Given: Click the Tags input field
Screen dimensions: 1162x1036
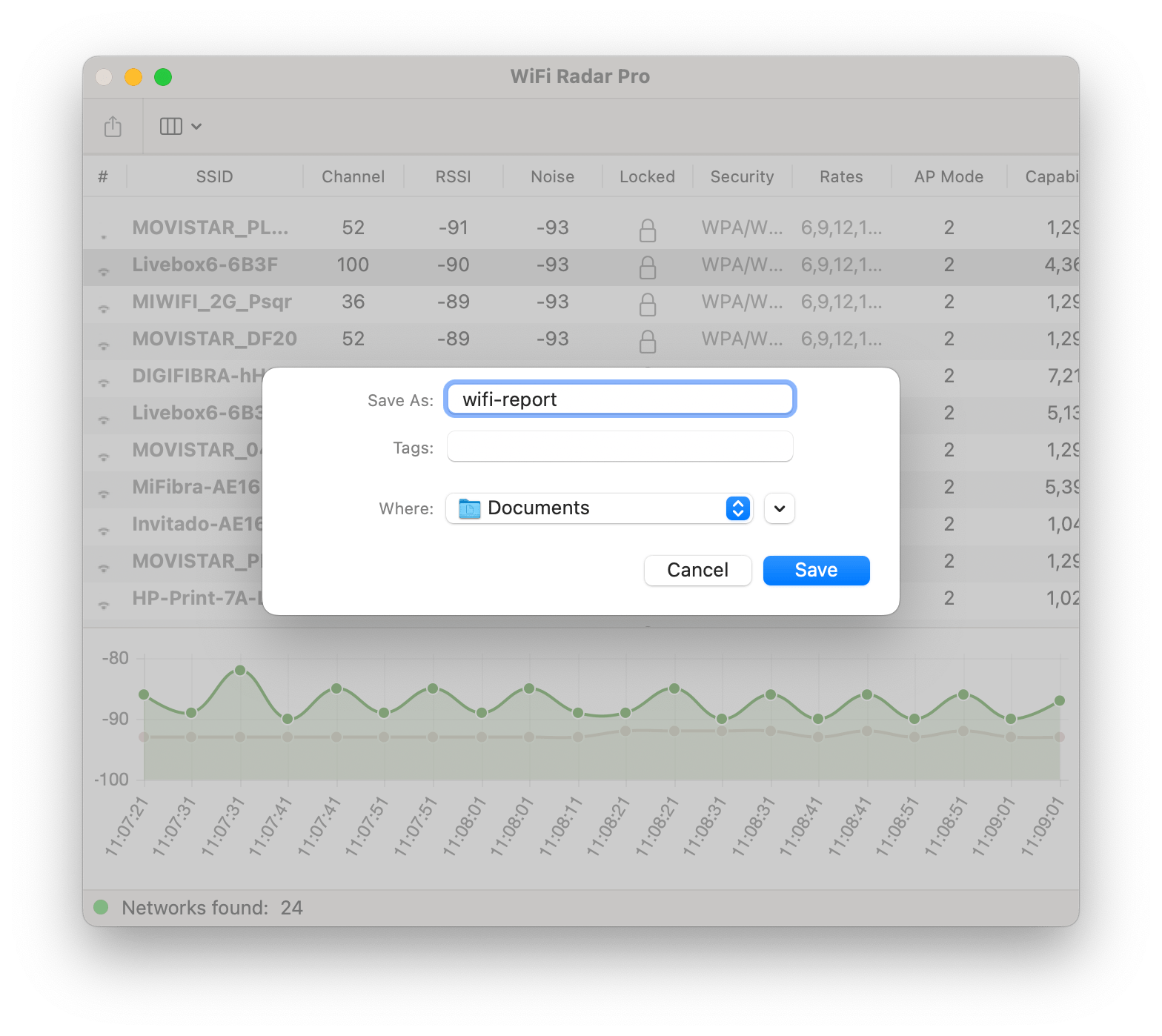Looking at the screenshot, I should point(620,447).
